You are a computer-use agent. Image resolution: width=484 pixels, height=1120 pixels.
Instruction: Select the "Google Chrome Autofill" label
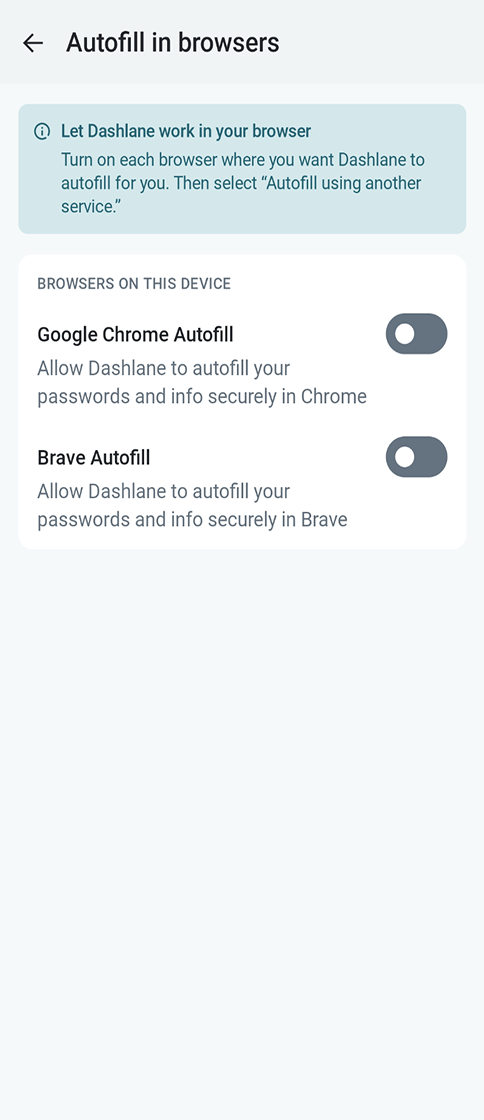coord(136,334)
